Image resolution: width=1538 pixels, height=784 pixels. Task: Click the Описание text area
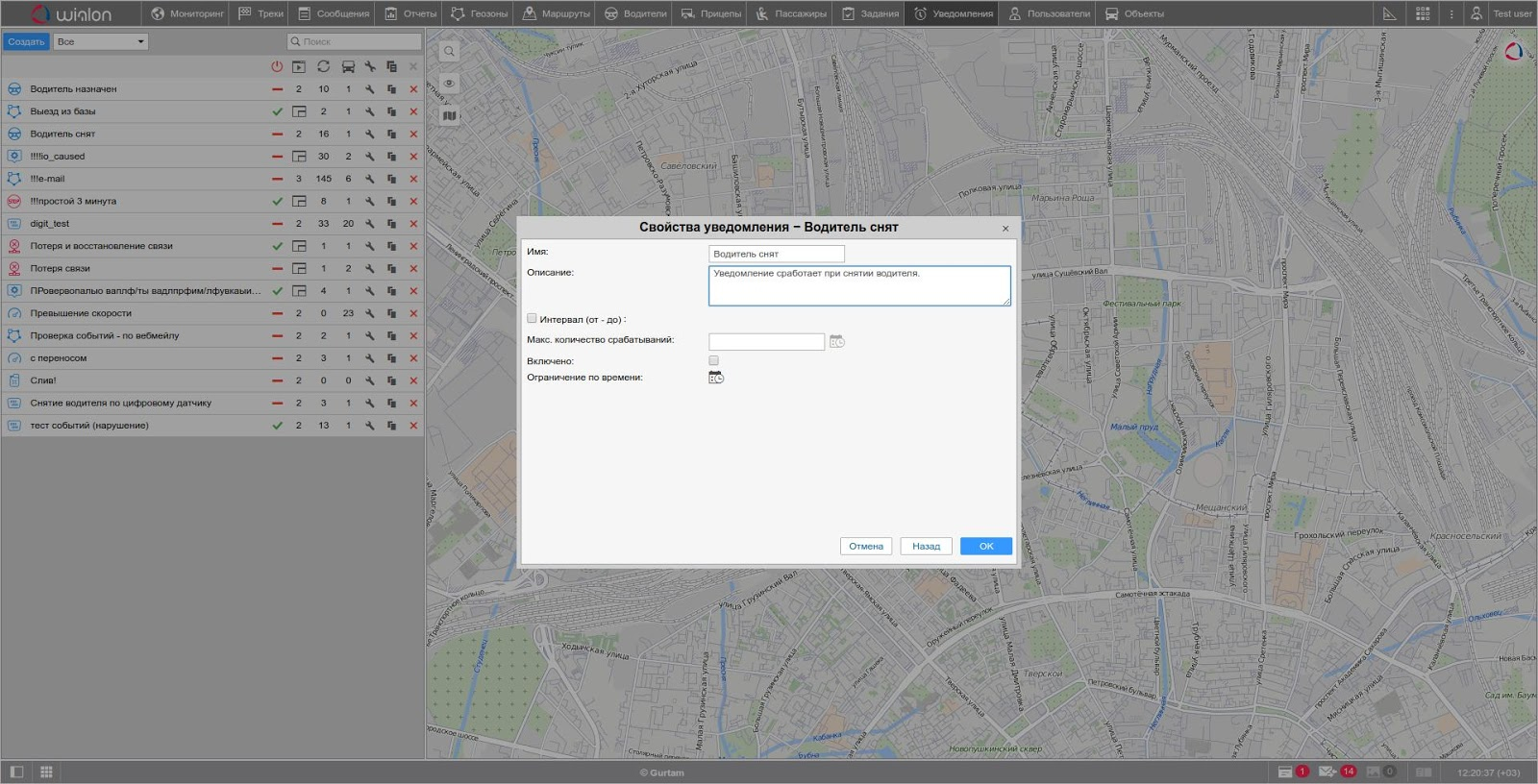859,285
